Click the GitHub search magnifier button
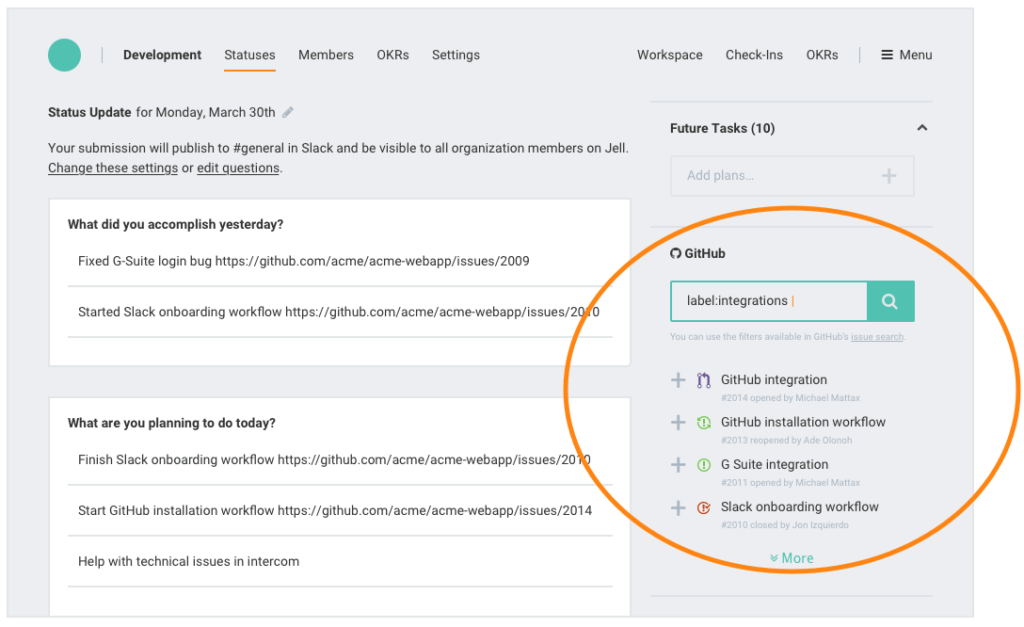 point(890,301)
